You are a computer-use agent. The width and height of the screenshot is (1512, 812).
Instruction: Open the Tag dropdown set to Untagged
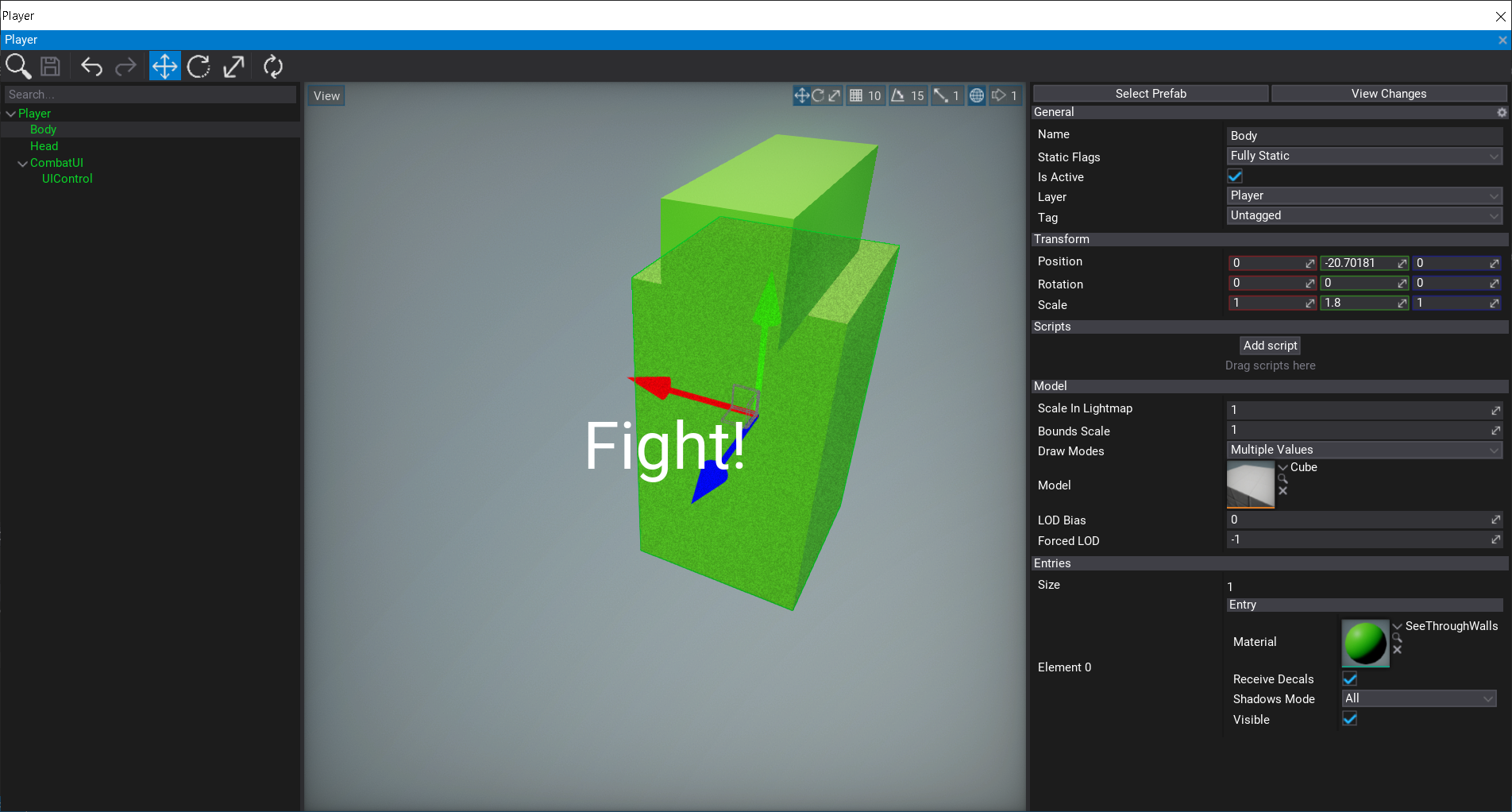pos(1363,215)
